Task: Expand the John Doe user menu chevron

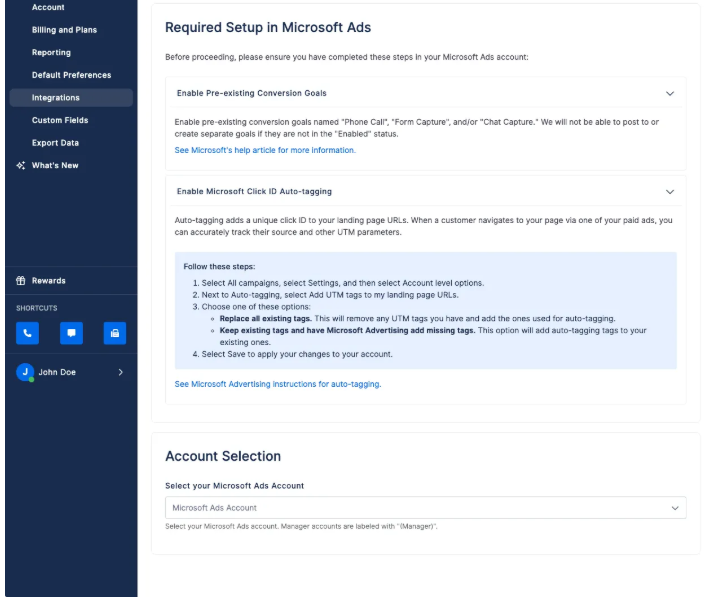Action: (120, 372)
